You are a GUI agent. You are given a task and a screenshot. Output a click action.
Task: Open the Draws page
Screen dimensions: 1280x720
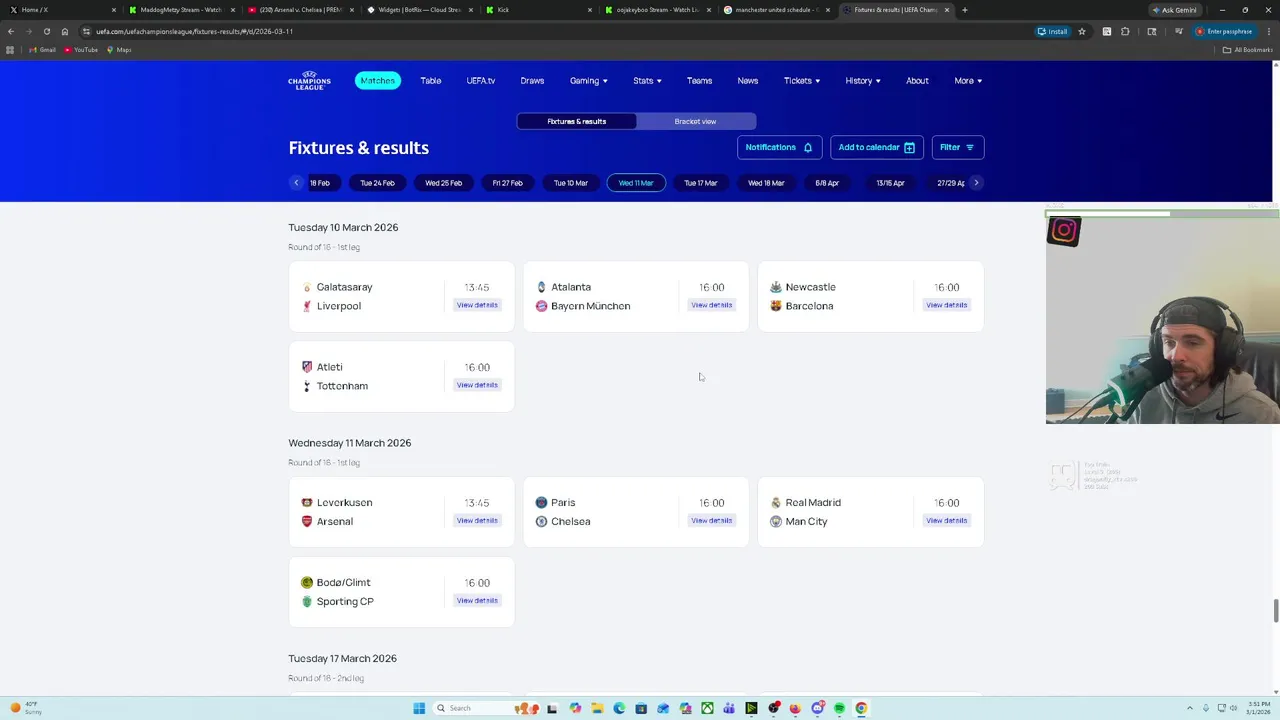(x=532, y=81)
